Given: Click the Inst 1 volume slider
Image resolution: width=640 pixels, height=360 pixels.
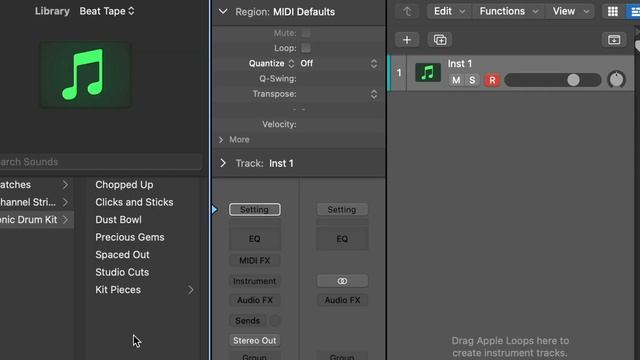Looking at the screenshot, I should 553,80.
